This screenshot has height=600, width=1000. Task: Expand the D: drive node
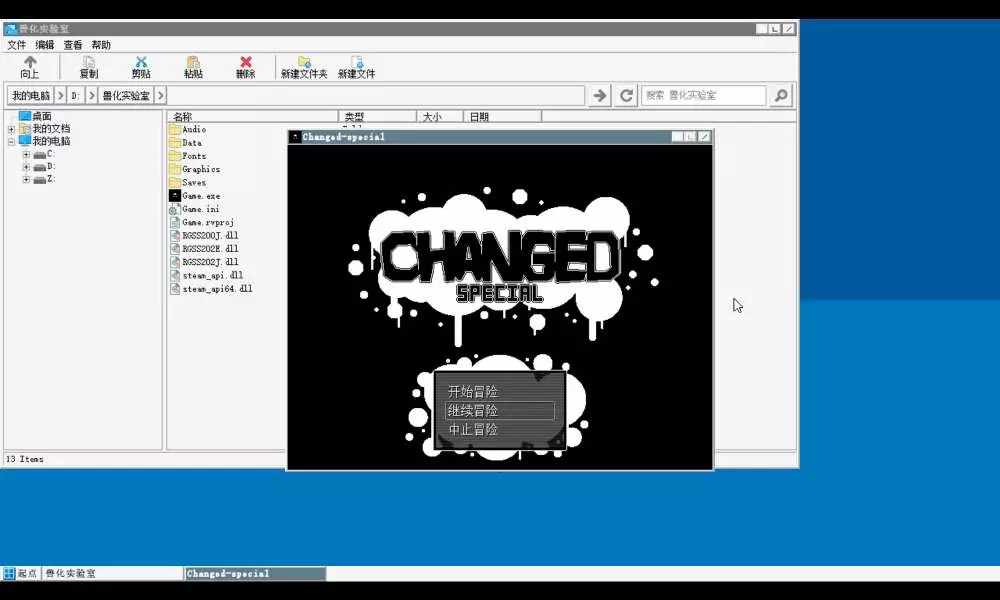point(26,167)
